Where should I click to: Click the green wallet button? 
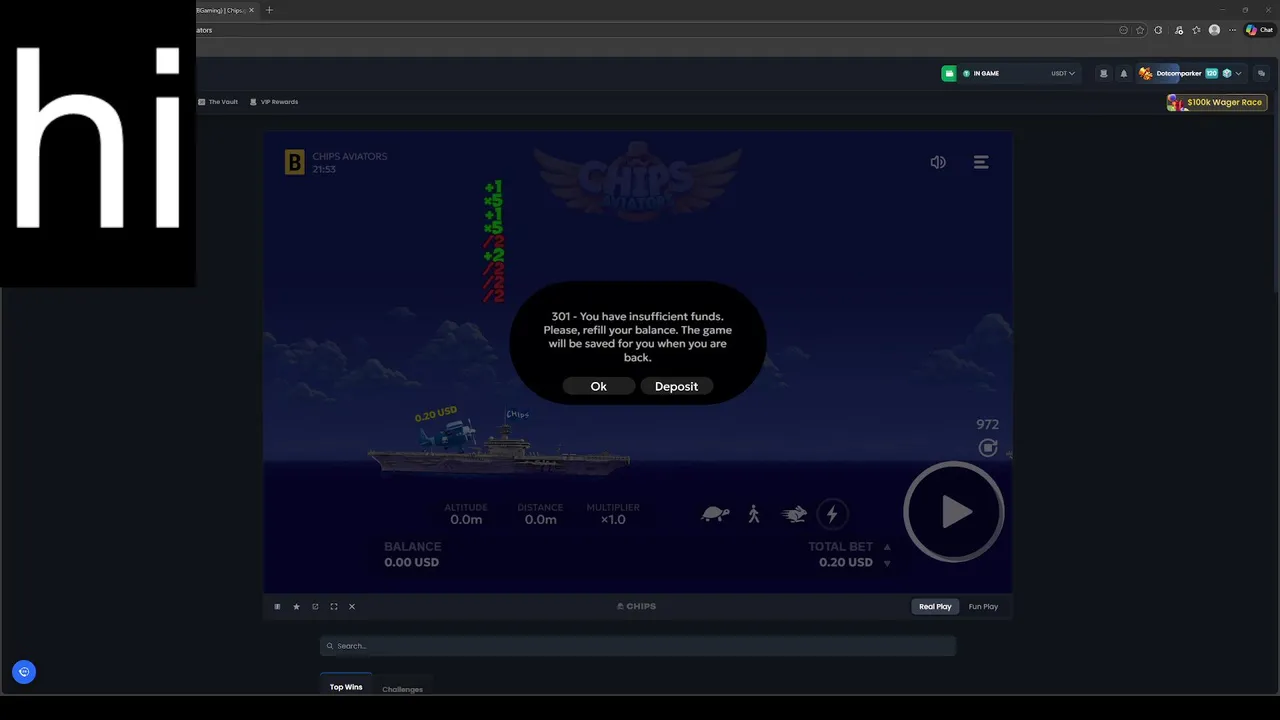pyautogui.click(x=949, y=73)
